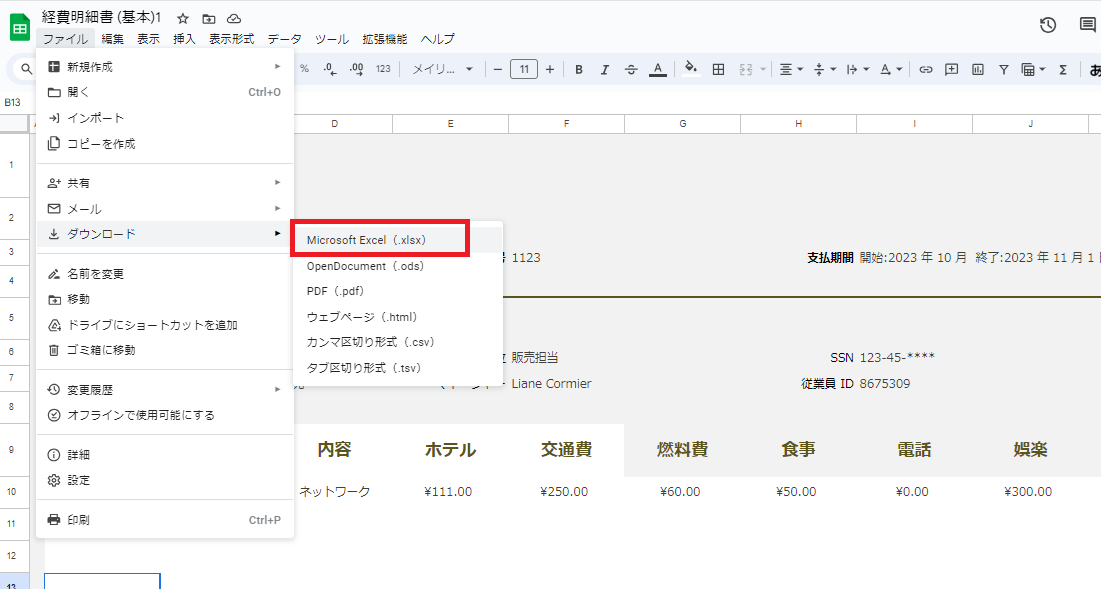Toggle strikethrough formatting

point(631,69)
